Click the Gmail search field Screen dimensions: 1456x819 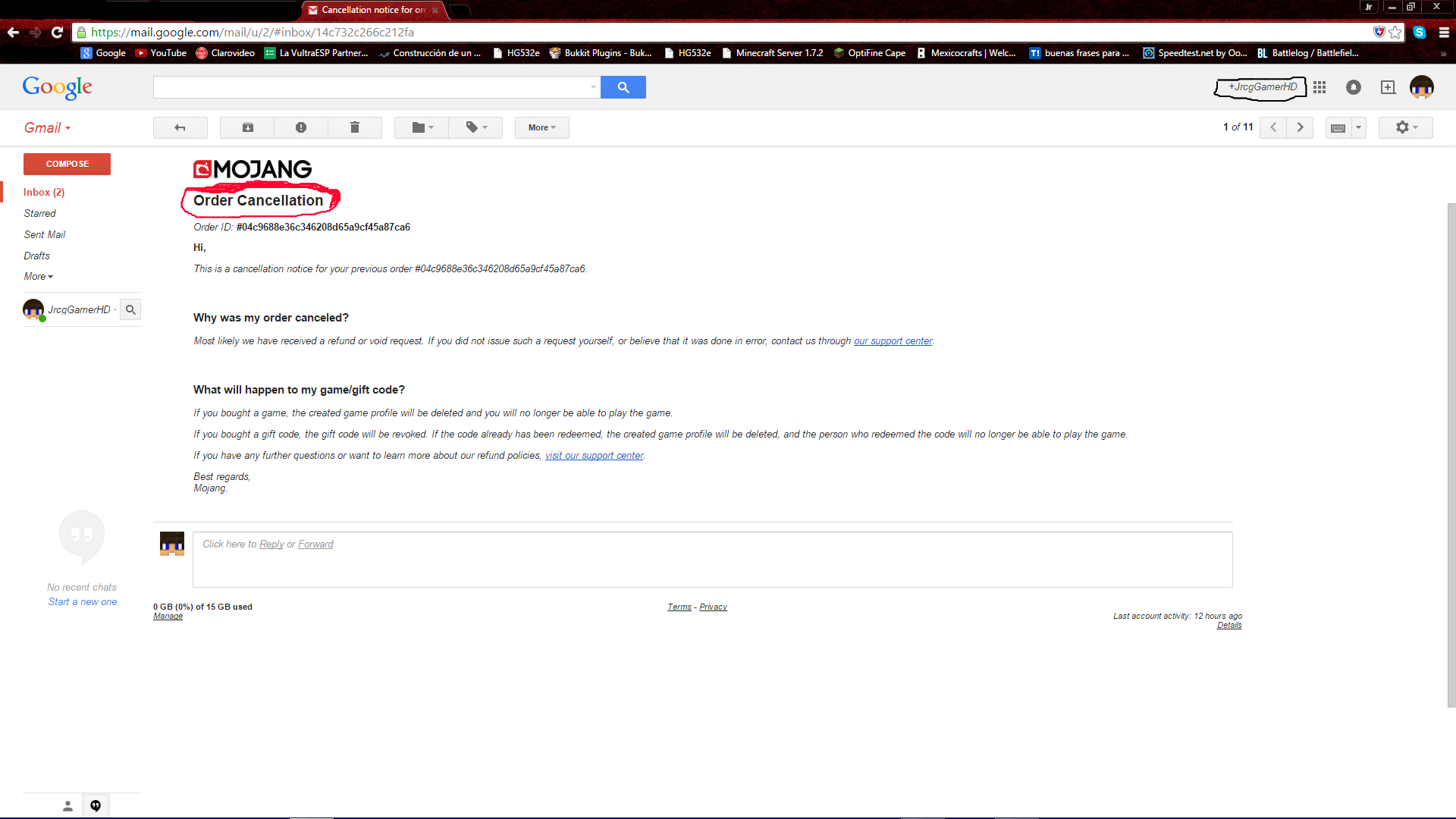370,87
